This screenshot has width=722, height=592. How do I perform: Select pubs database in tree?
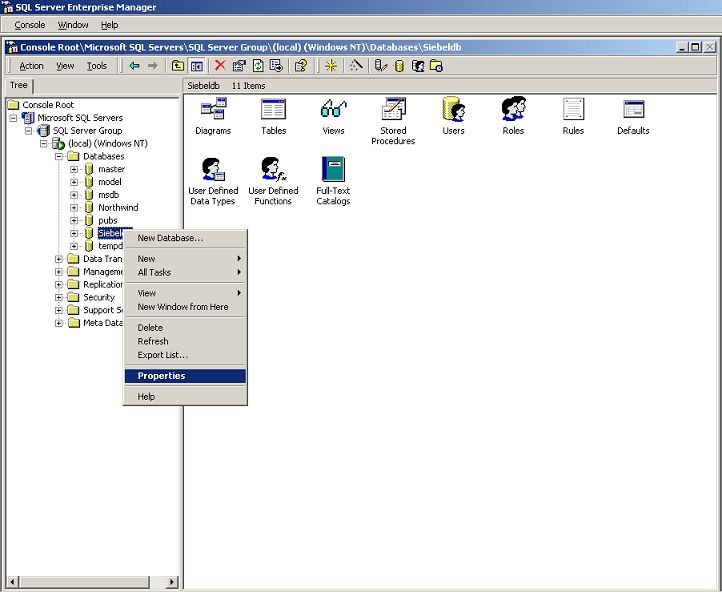(x=108, y=221)
